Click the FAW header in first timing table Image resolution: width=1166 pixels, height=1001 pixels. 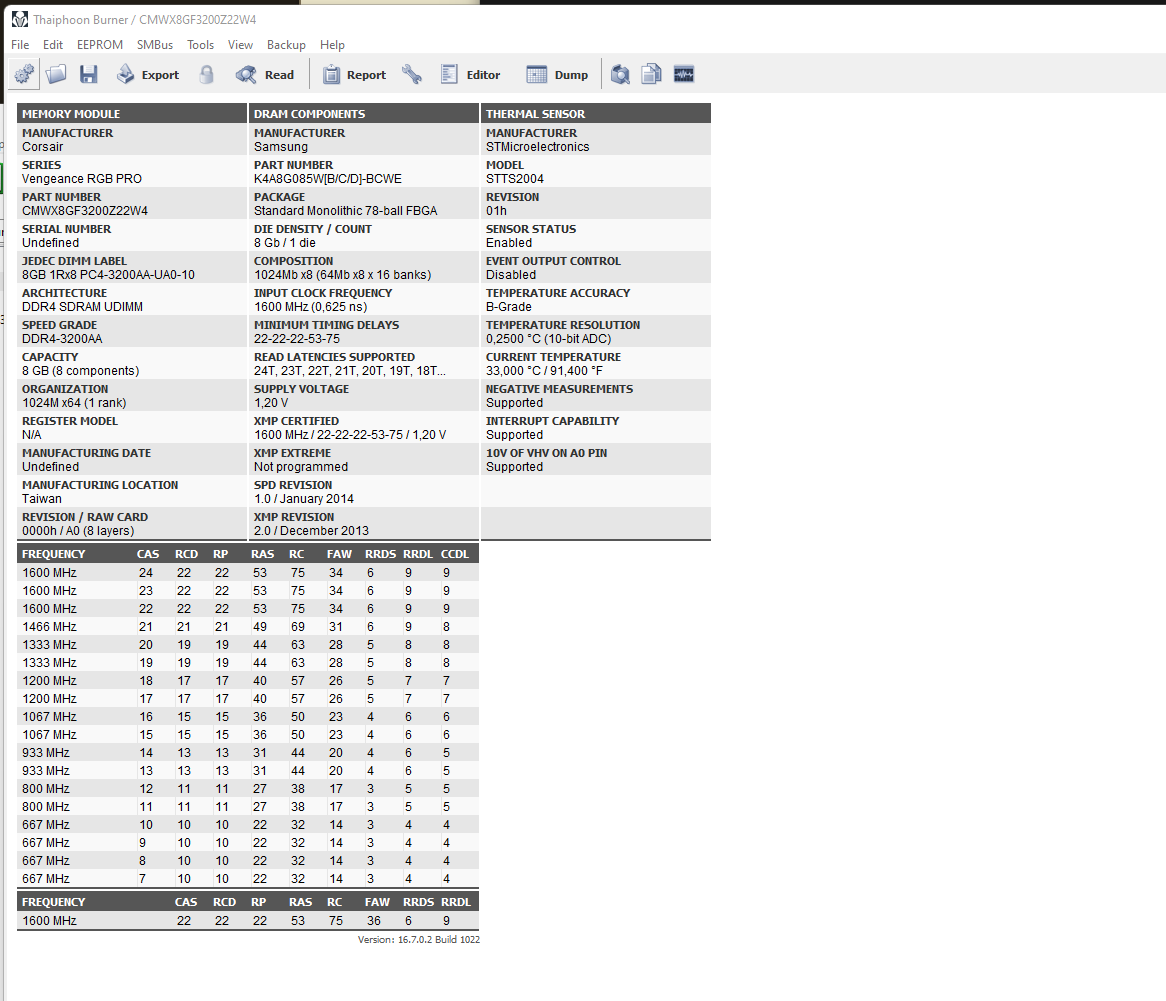(x=339, y=554)
